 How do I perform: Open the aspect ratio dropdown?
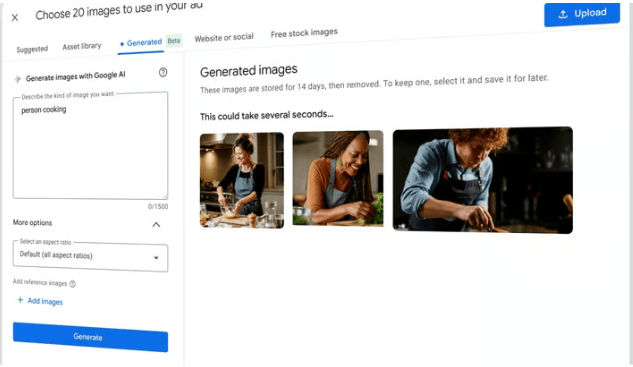pyautogui.click(x=90, y=257)
